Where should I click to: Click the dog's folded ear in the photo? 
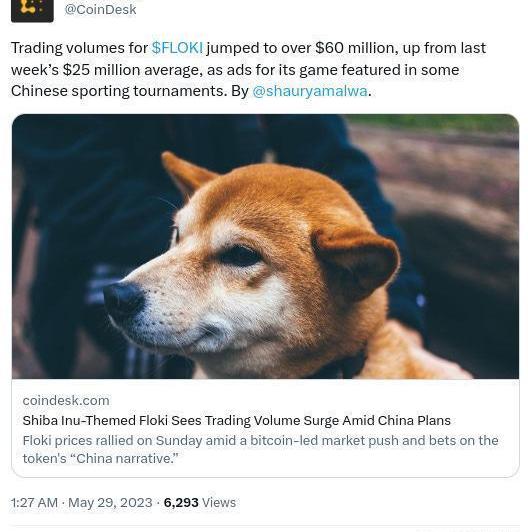pos(357,263)
